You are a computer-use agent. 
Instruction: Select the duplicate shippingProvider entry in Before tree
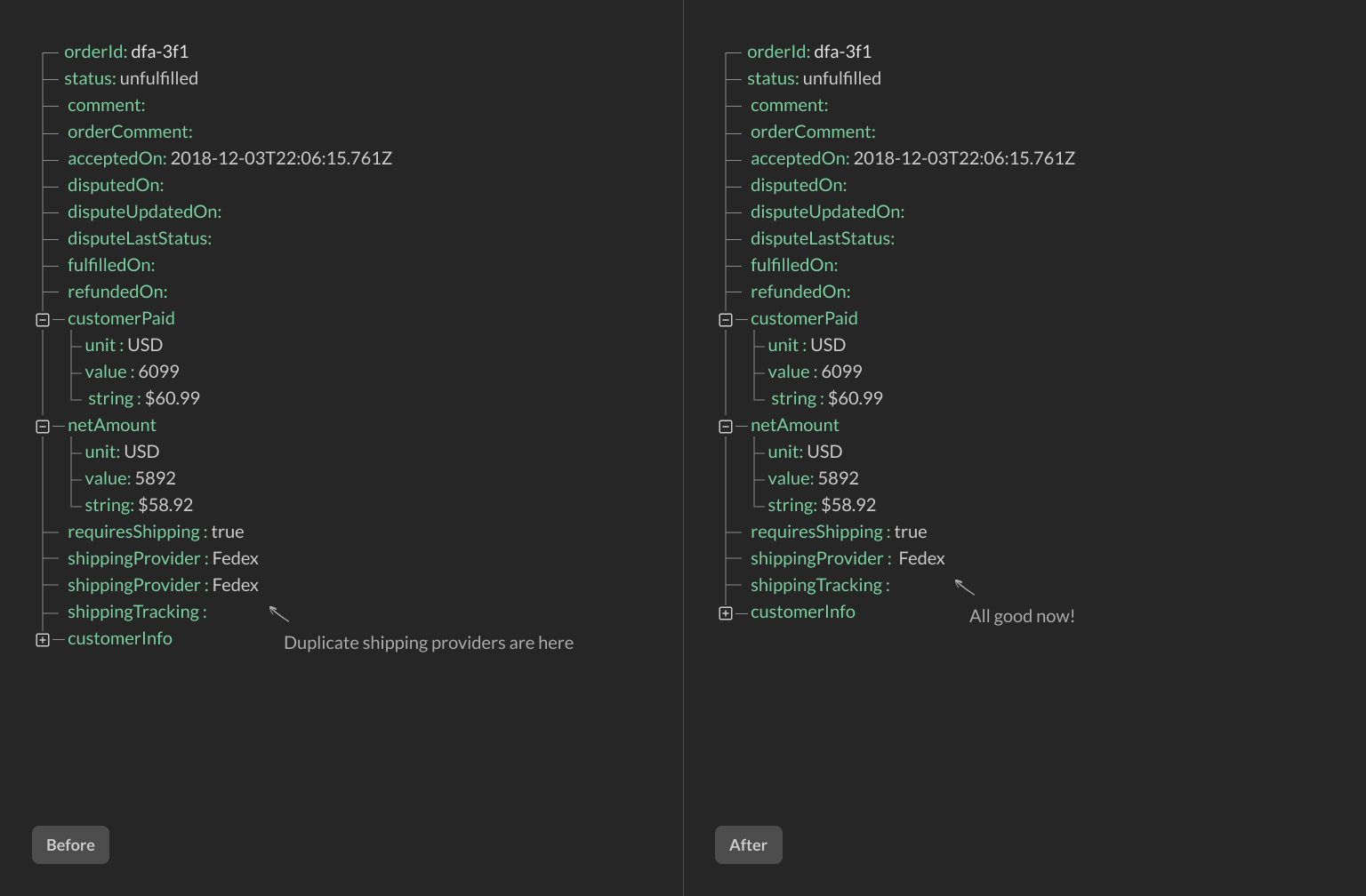tap(163, 585)
